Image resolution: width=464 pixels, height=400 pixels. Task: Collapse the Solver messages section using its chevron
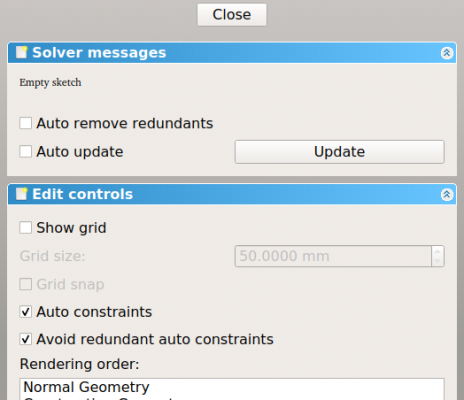click(x=447, y=53)
